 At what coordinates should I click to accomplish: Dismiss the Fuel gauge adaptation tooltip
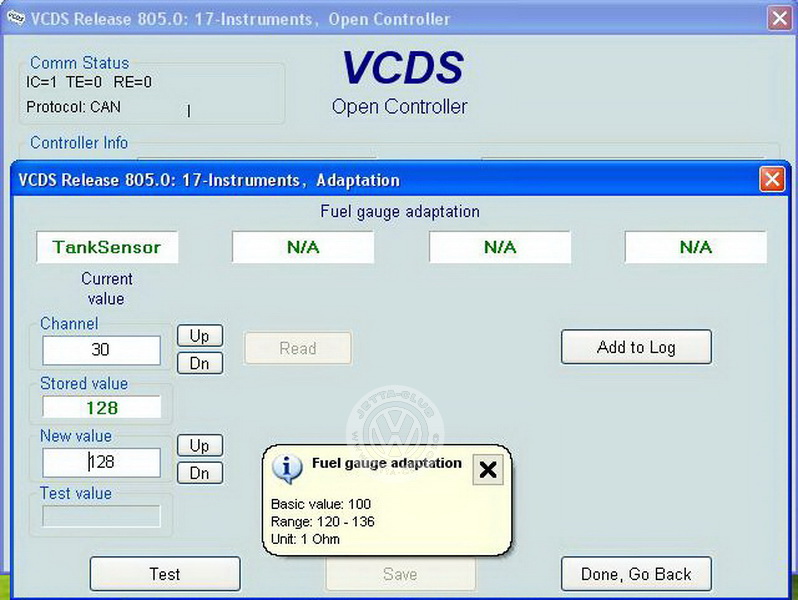coord(488,469)
